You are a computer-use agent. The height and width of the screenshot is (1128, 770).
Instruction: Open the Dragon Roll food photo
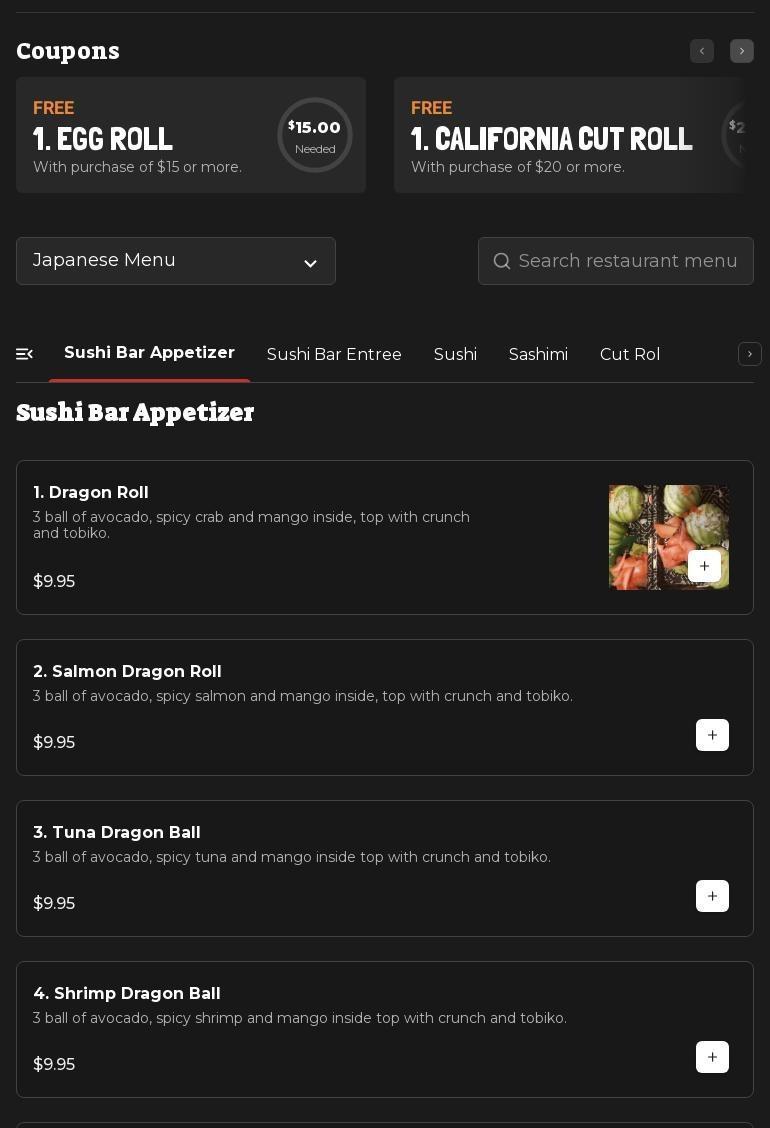pos(669,537)
